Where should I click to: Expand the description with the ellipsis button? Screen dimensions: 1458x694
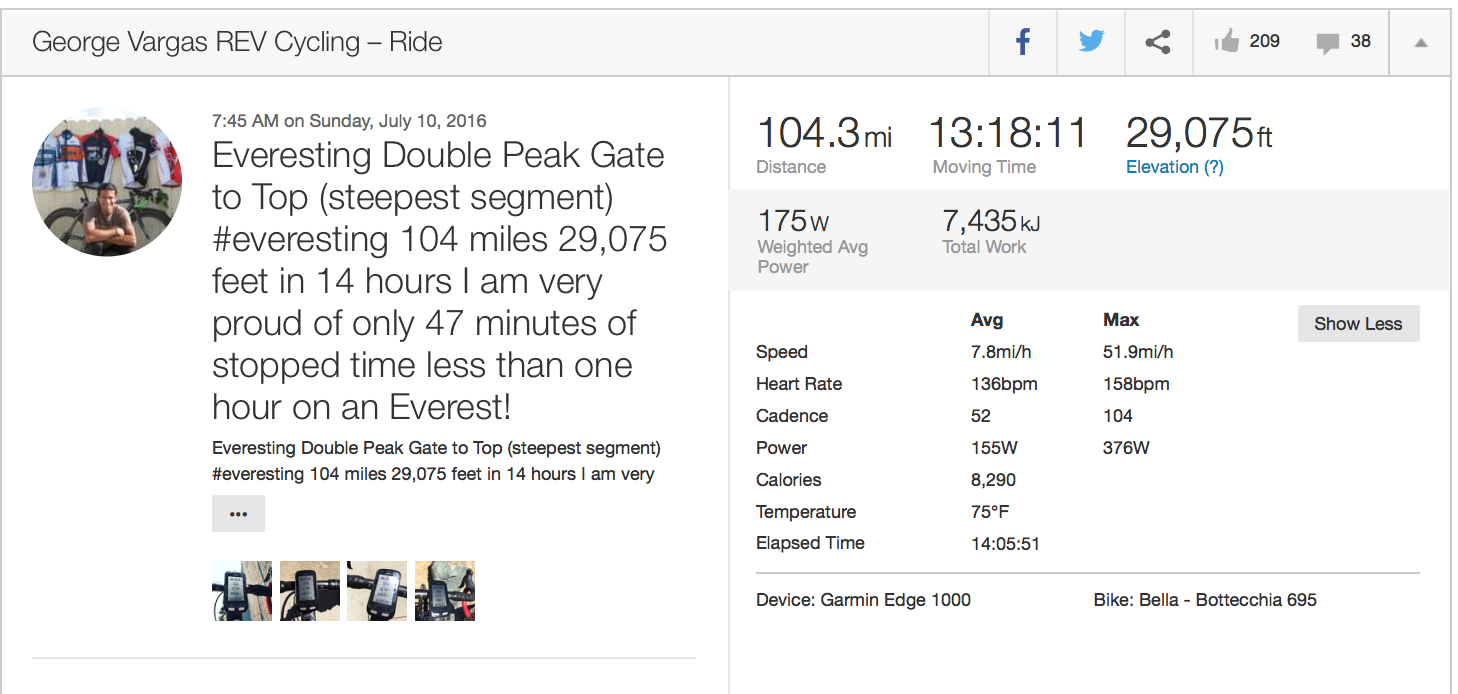point(238,513)
